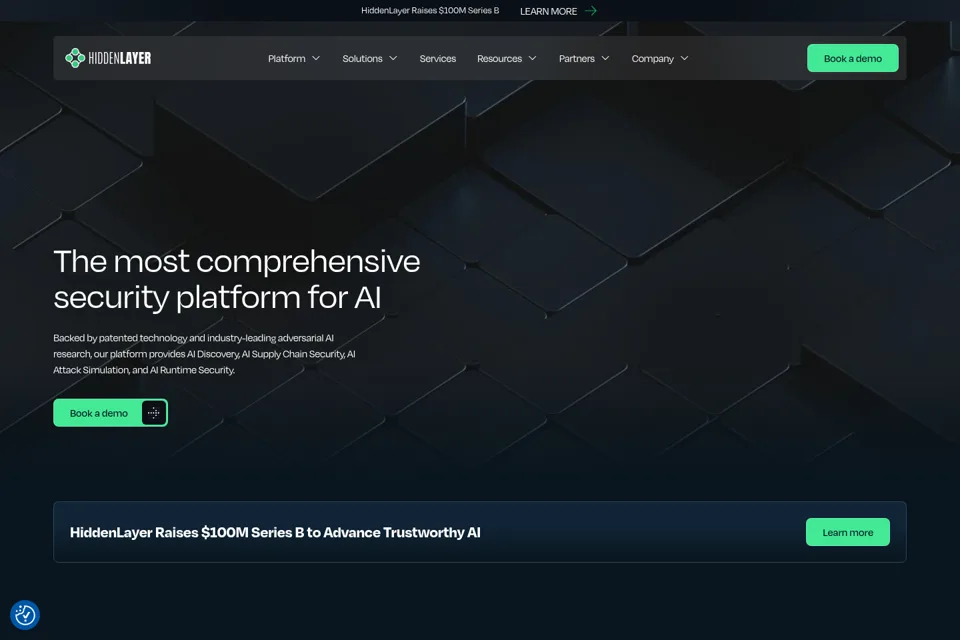
Task: Open the Resources menu label
Action: (x=500, y=58)
